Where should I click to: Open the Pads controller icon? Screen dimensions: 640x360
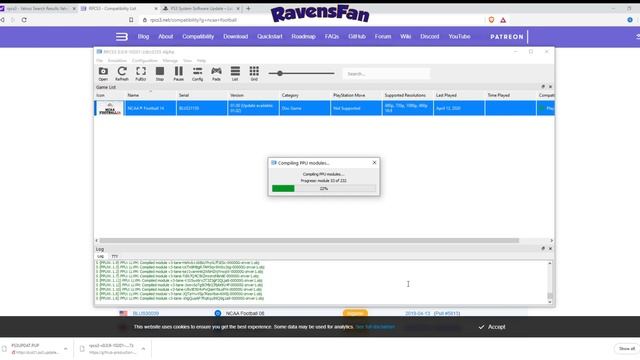pos(216,73)
